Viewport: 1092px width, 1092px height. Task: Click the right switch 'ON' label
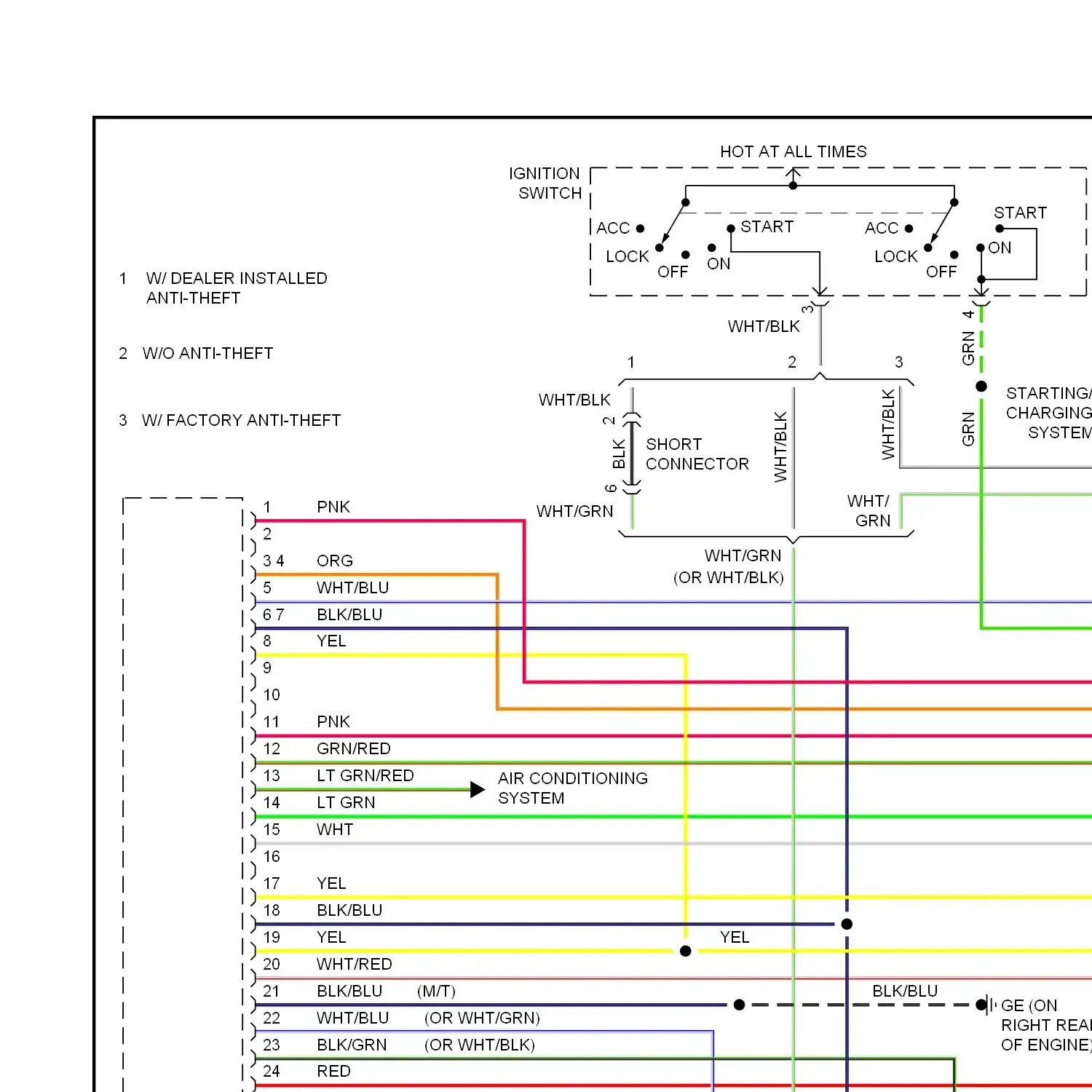1000,248
